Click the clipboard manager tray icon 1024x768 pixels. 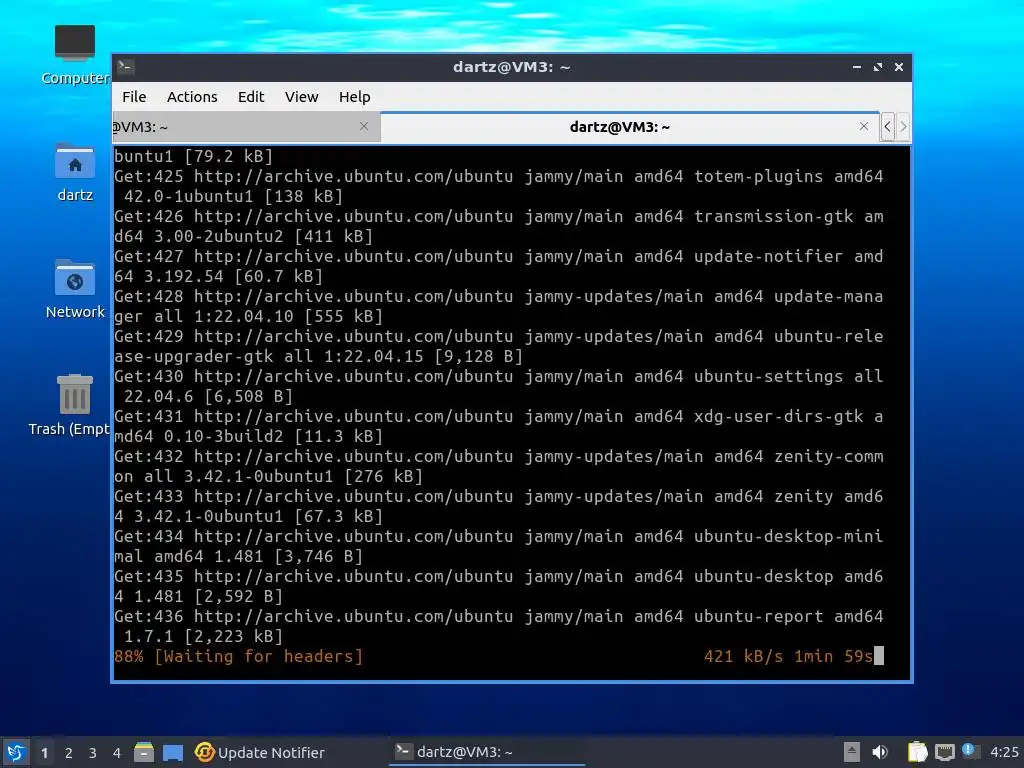pos(918,752)
